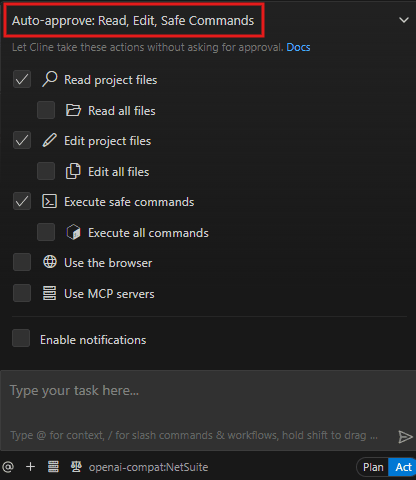Click 'Use MCP servers' label
The height and width of the screenshot is (480, 416).
point(109,294)
